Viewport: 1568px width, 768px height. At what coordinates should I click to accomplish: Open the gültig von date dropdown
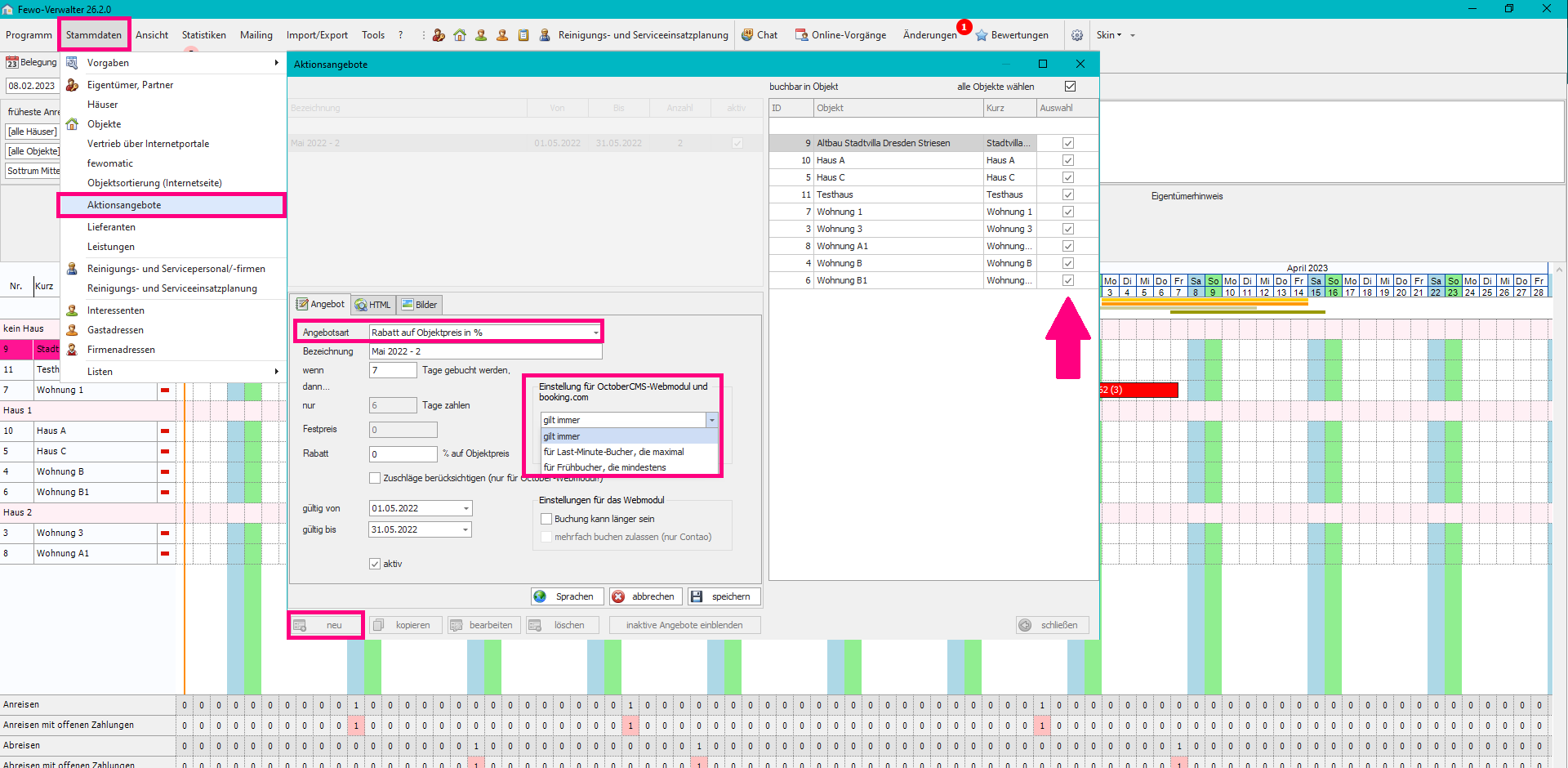coord(466,508)
